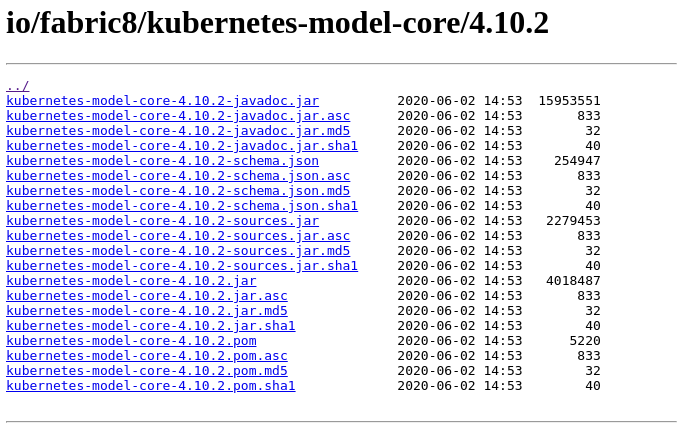The image size is (683, 430).
Task: Open the parent directory ../ link
Action: (x=17, y=86)
